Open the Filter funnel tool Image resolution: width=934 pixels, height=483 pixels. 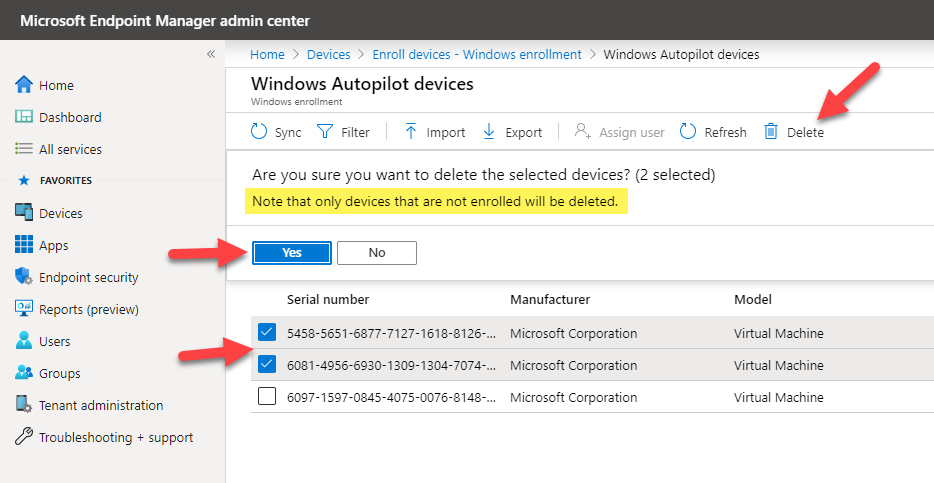(x=325, y=132)
